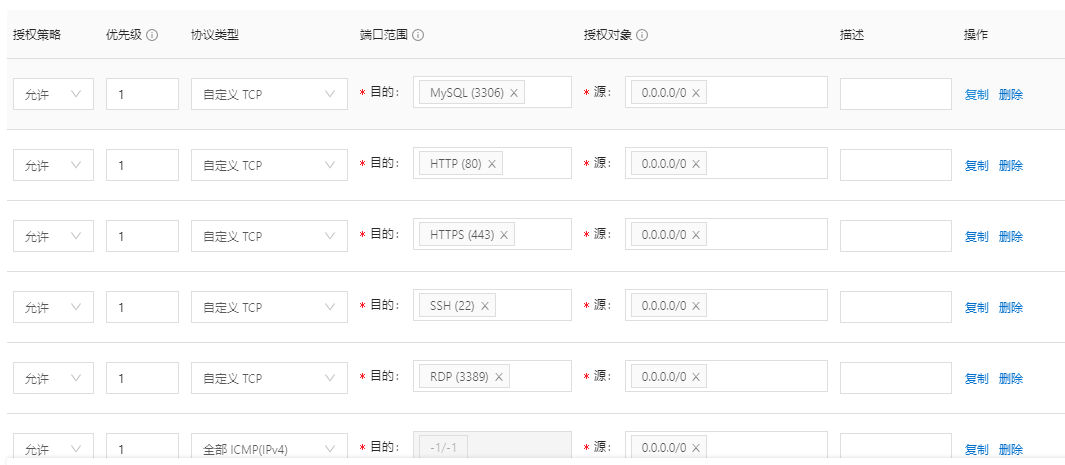Remove the HTTPS (443) port tag
The image size is (1065, 465).
(504, 235)
